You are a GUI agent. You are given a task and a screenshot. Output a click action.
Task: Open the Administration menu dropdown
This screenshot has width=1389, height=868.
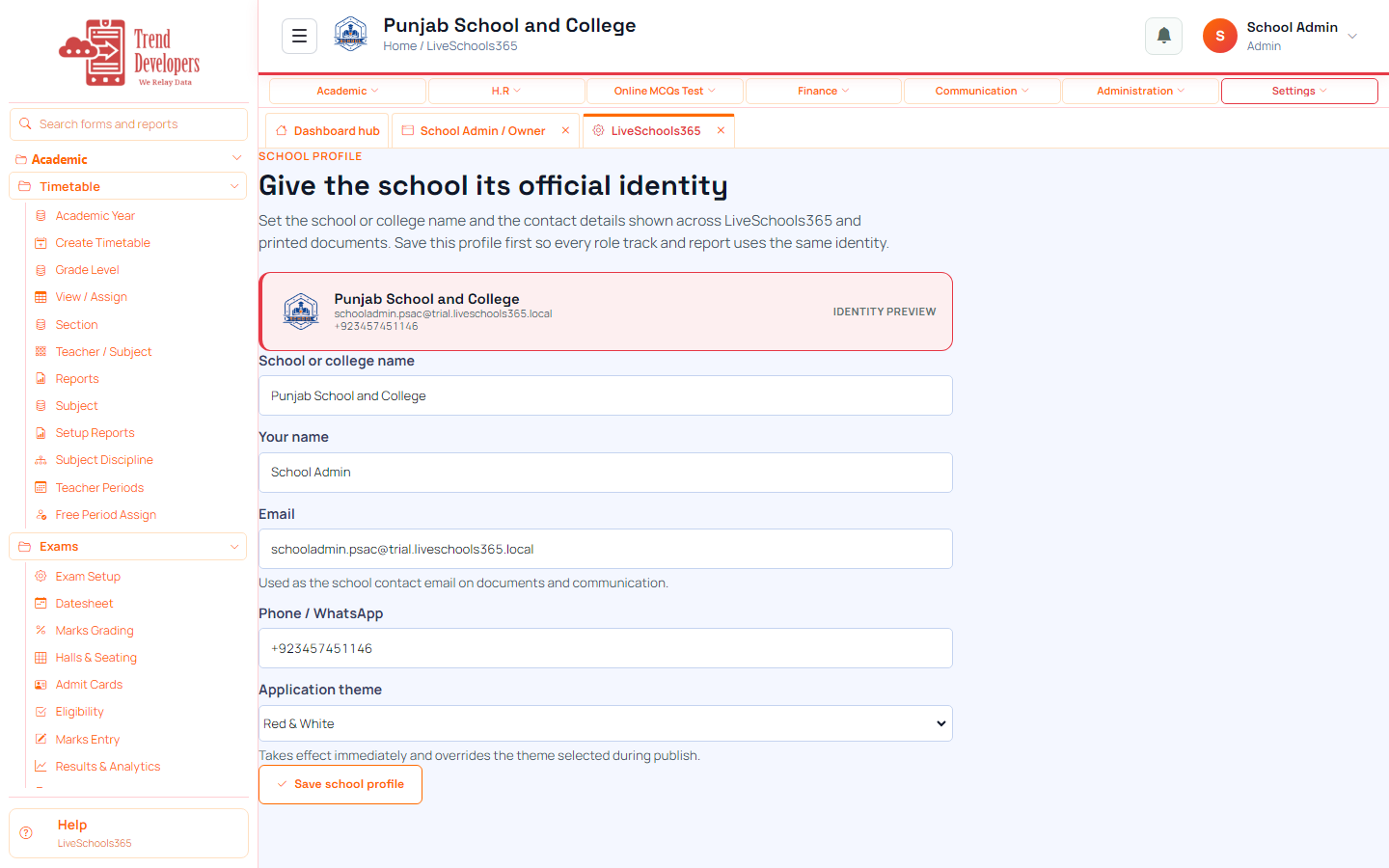tap(1140, 91)
